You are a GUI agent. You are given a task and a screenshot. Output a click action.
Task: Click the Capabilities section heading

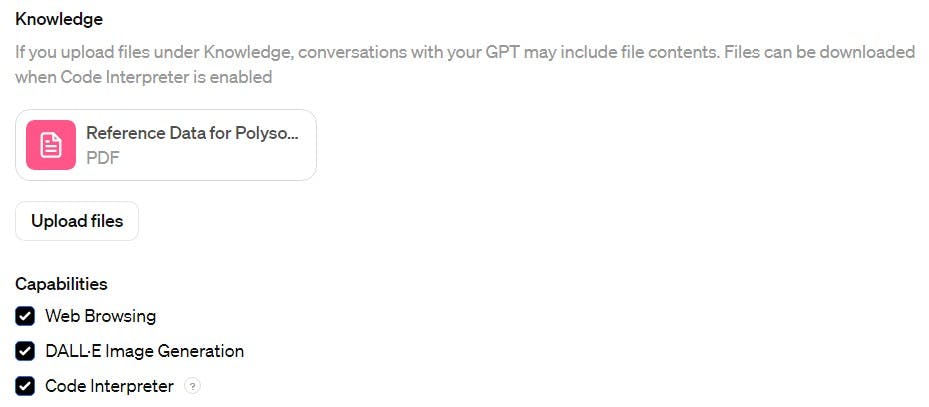coord(62,284)
